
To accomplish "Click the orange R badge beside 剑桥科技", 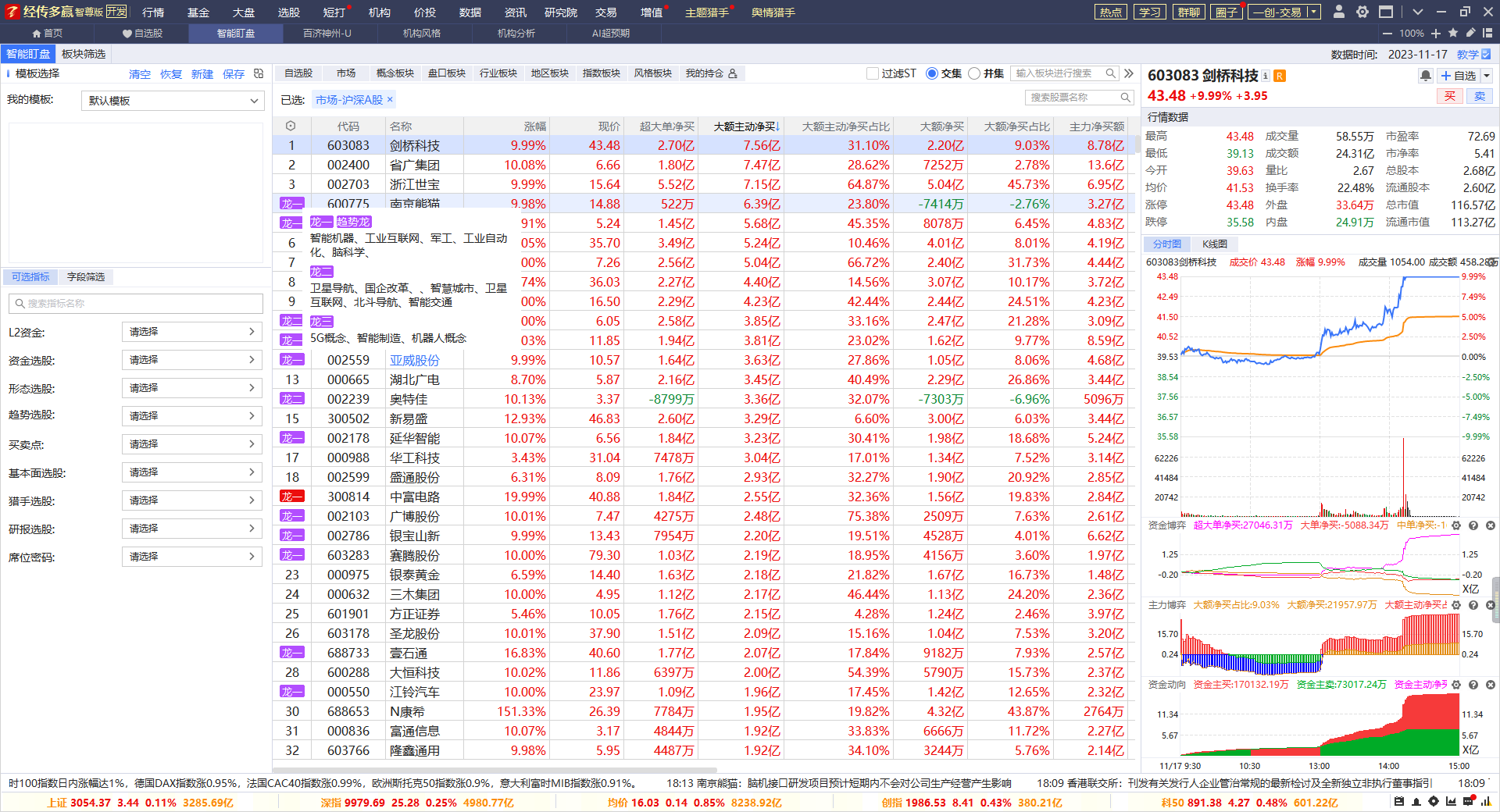I will 1280,76.
